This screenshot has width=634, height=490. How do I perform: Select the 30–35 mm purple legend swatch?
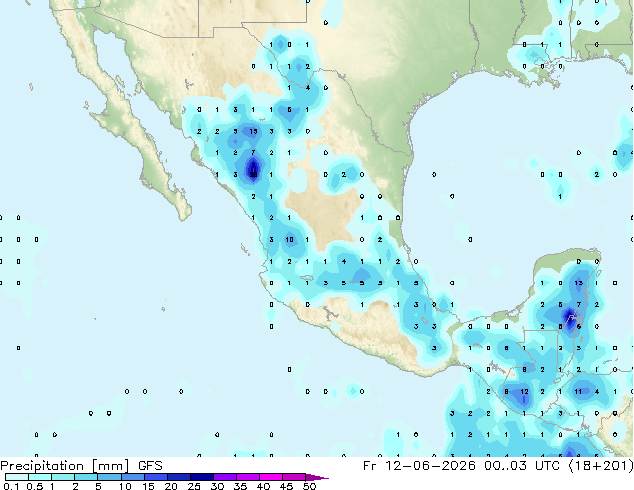224,477
